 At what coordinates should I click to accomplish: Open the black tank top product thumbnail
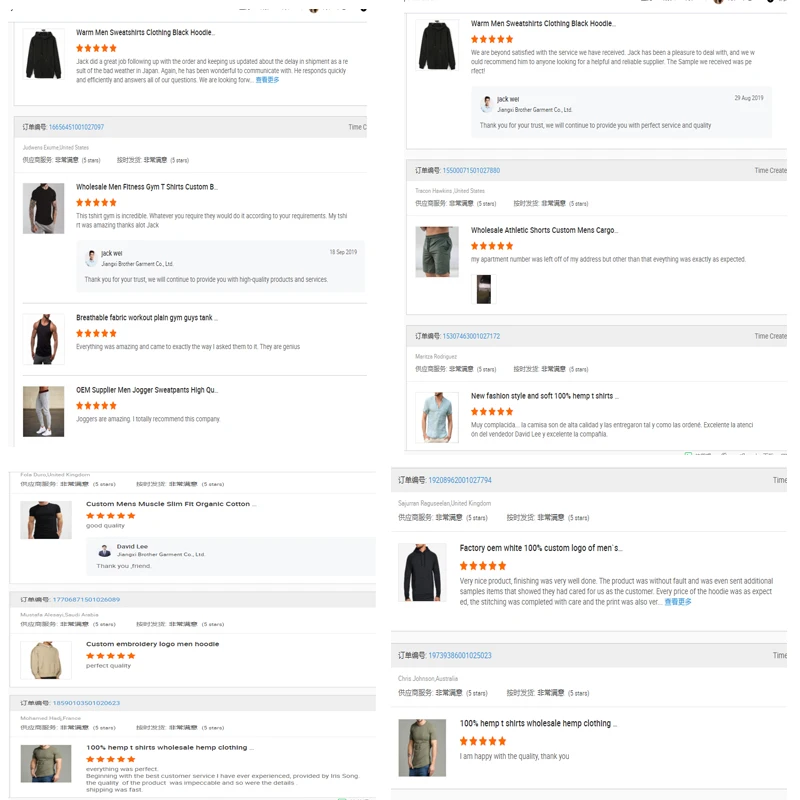(x=43, y=339)
